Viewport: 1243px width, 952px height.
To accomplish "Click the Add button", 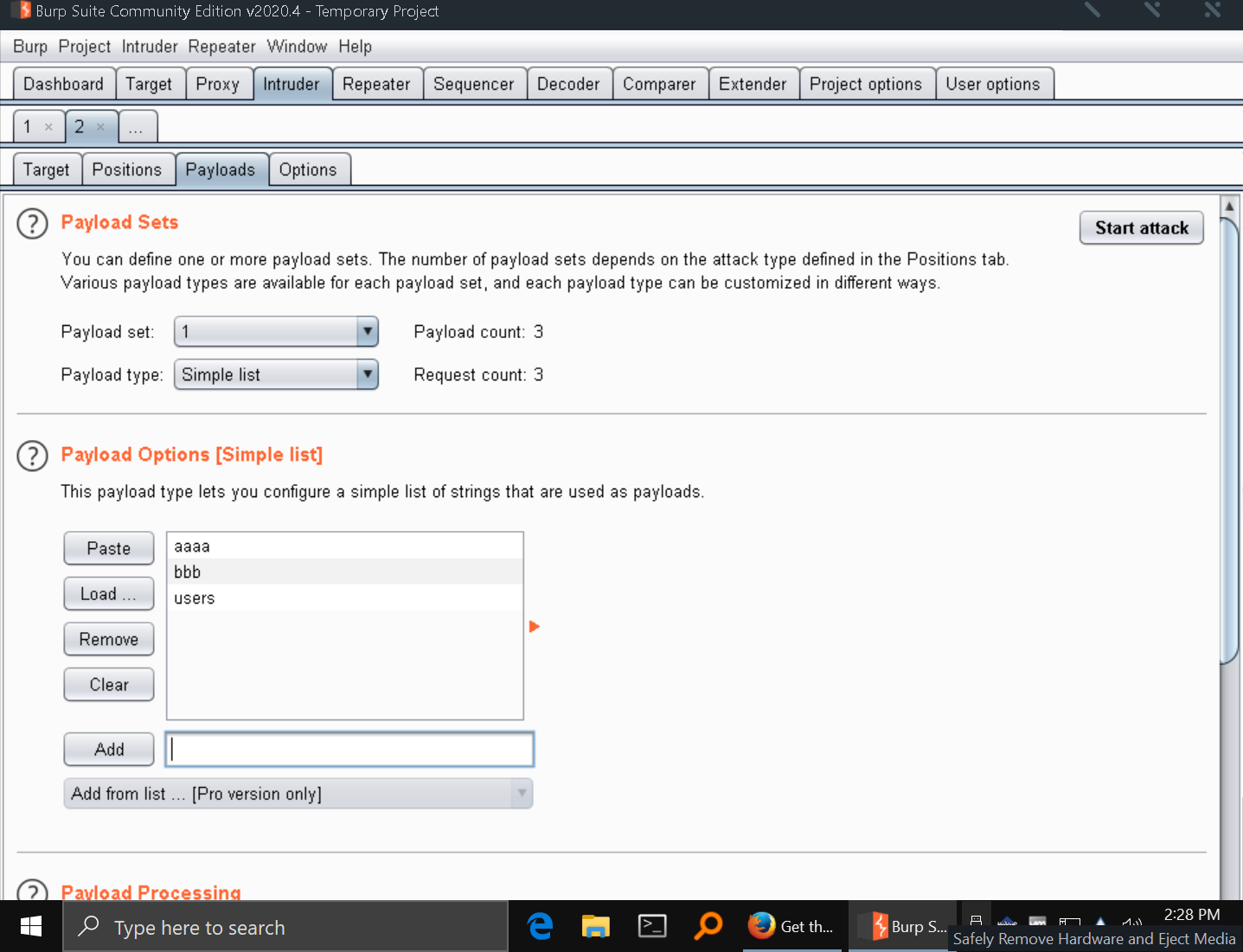I will tap(109, 750).
